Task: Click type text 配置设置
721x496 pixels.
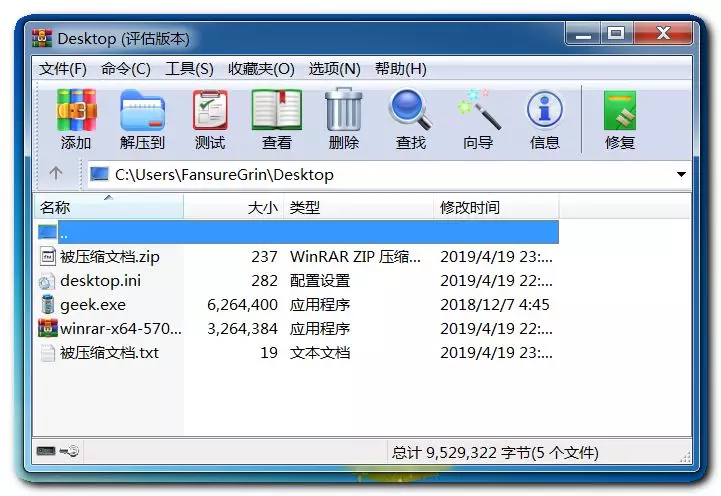Action: point(320,280)
